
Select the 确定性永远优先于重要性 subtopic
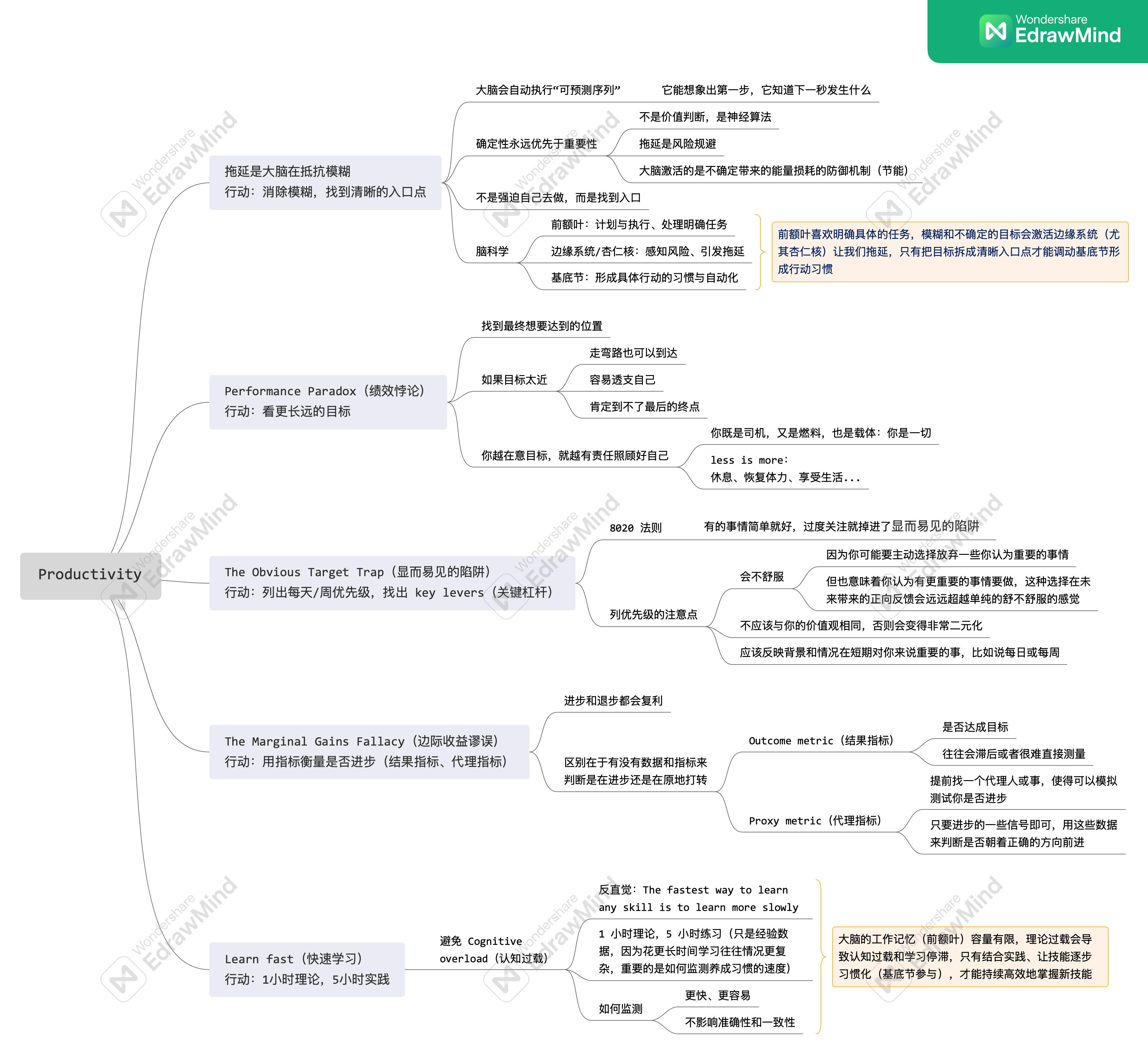click(x=536, y=144)
